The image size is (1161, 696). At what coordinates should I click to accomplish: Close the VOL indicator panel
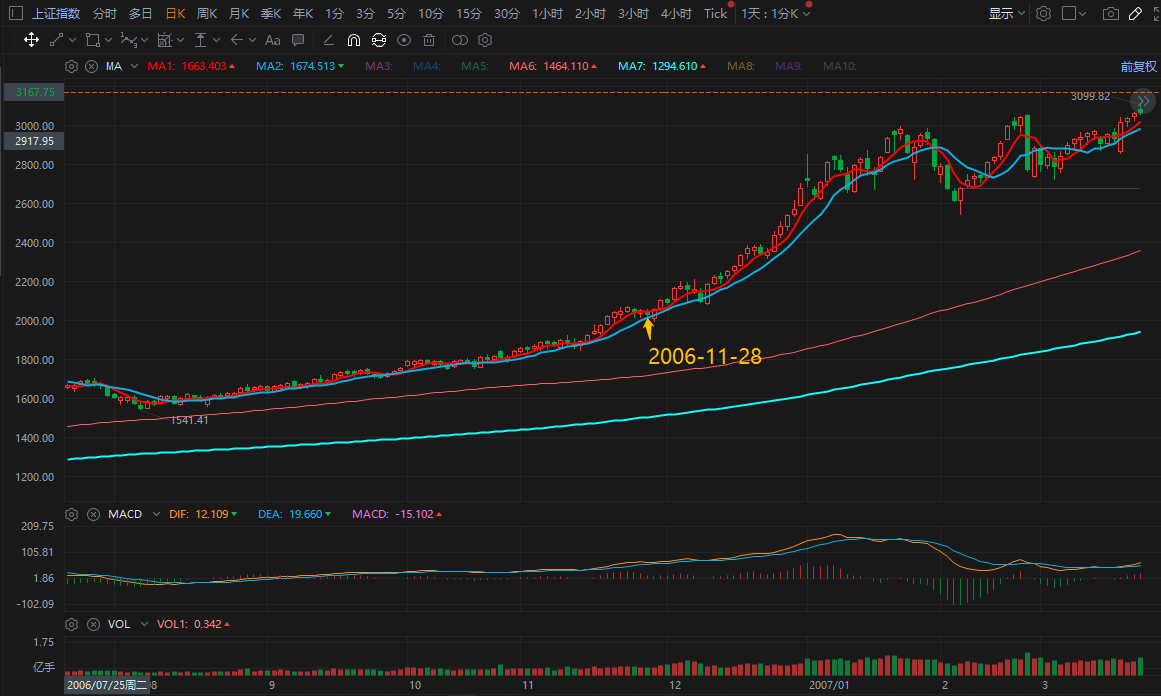click(91, 624)
